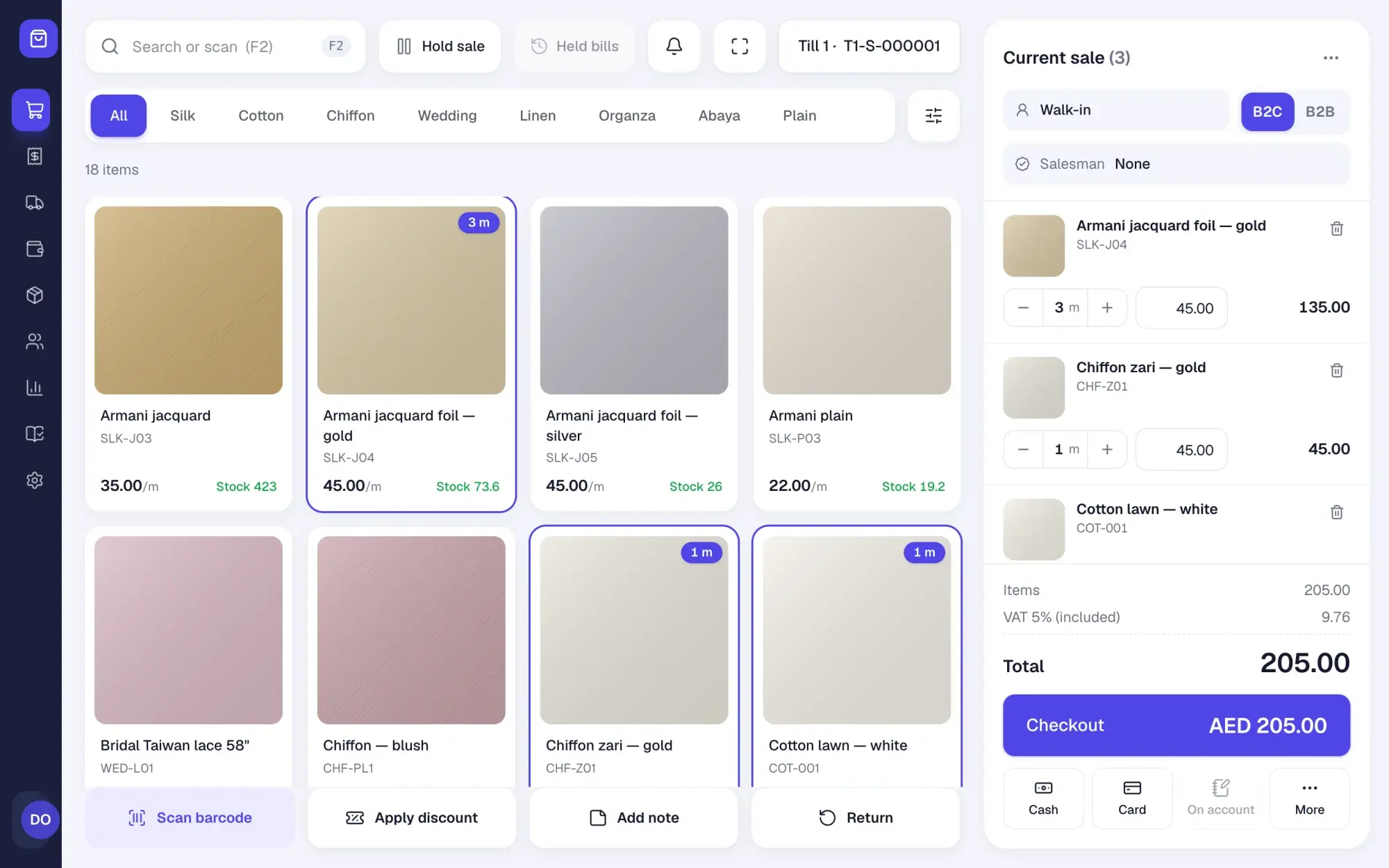Delete Armani jacquard foil gold from sale

1336,228
